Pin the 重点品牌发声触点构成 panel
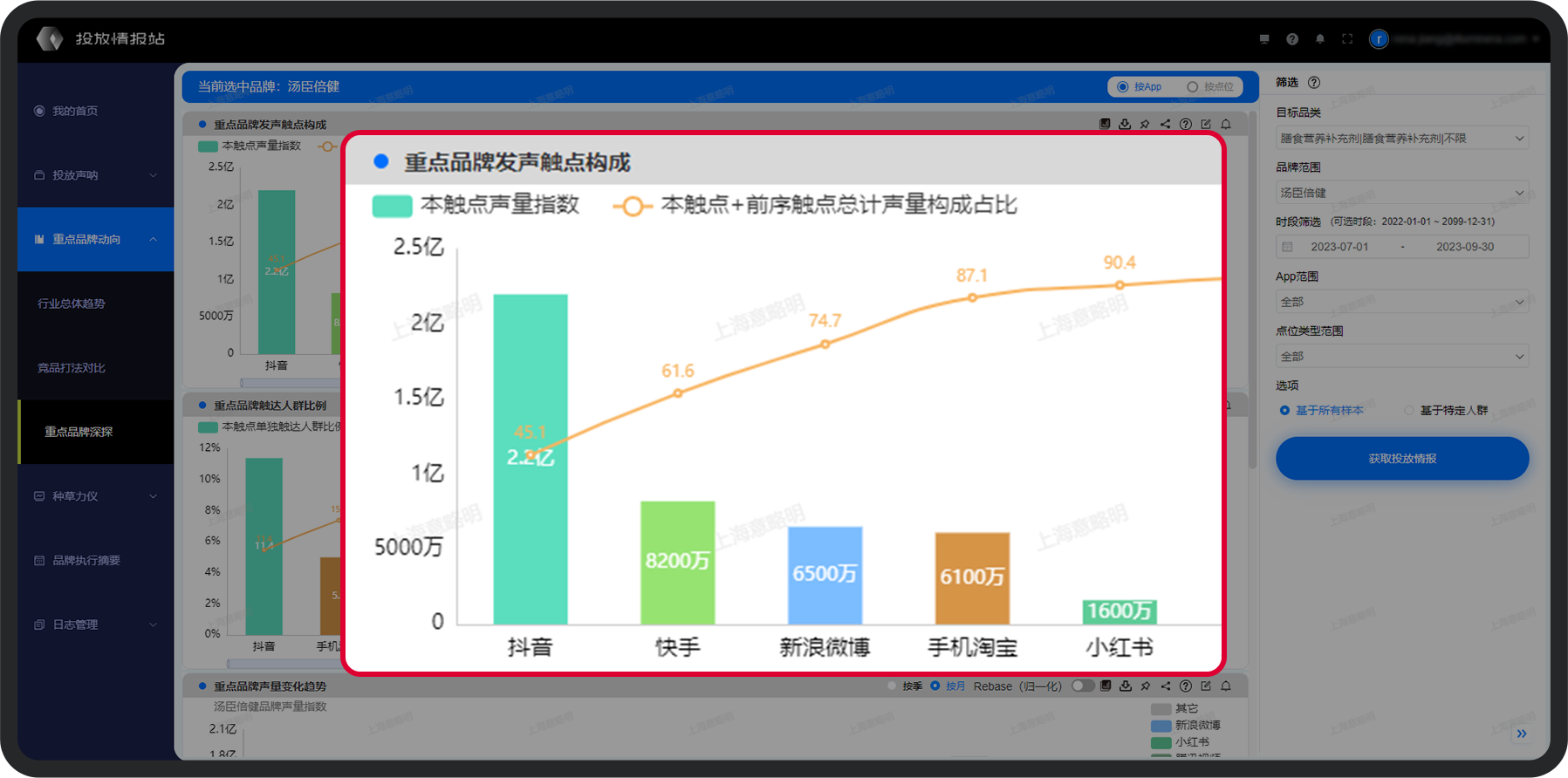Screen dimensions: 1568x778 coord(1145,124)
